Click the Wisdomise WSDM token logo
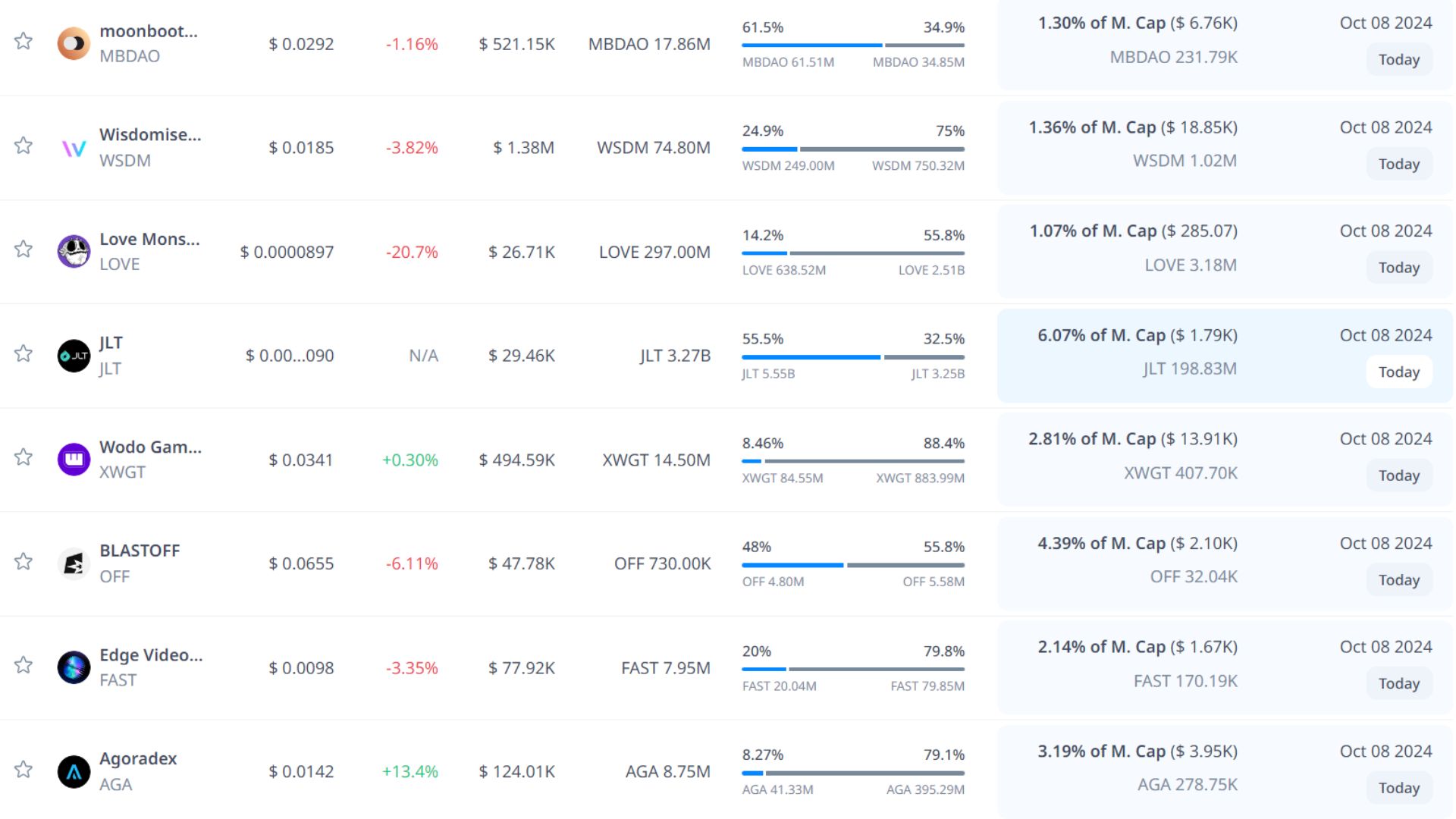 click(x=74, y=148)
